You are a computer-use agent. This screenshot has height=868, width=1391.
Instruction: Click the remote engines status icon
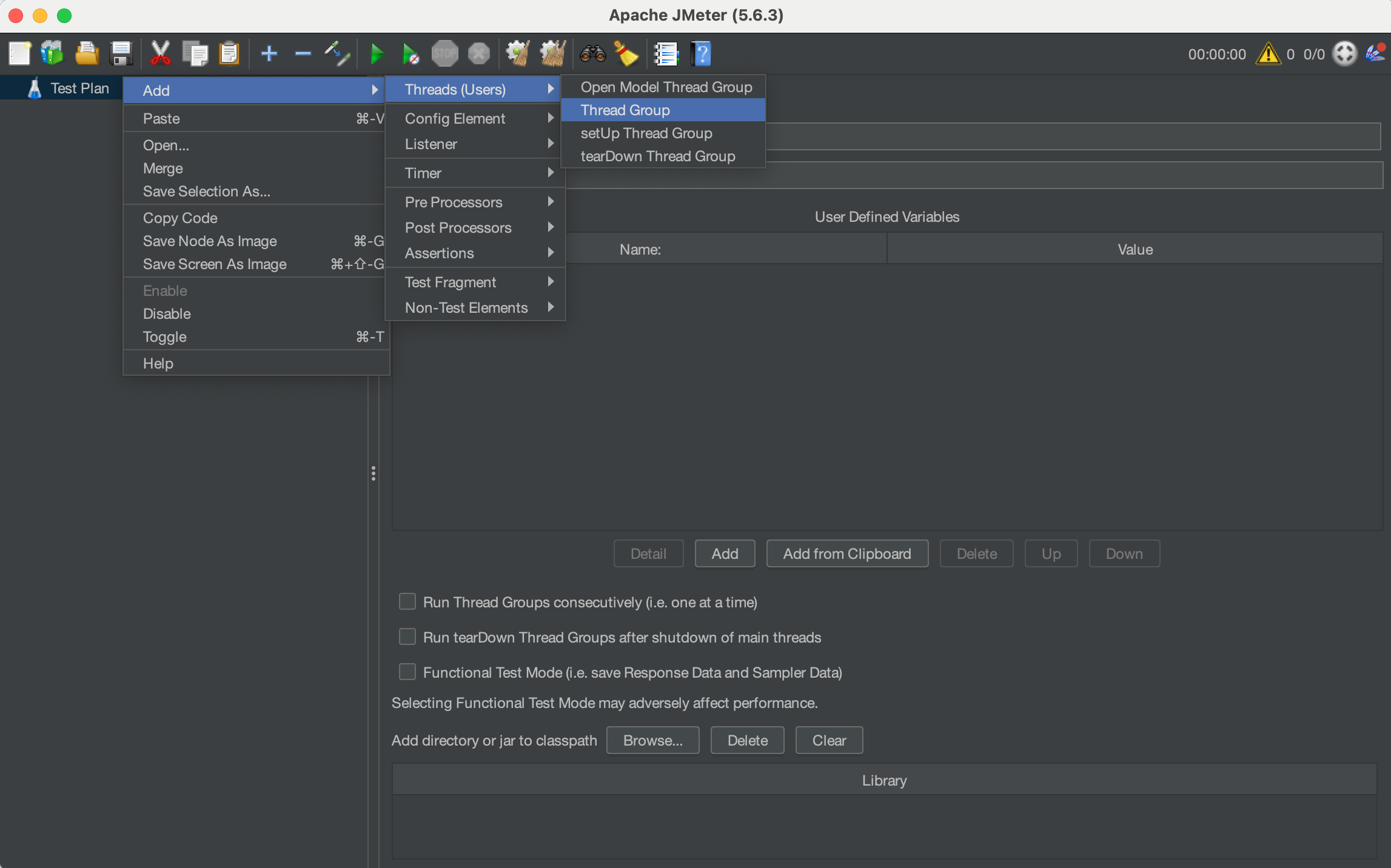coord(1344,54)
